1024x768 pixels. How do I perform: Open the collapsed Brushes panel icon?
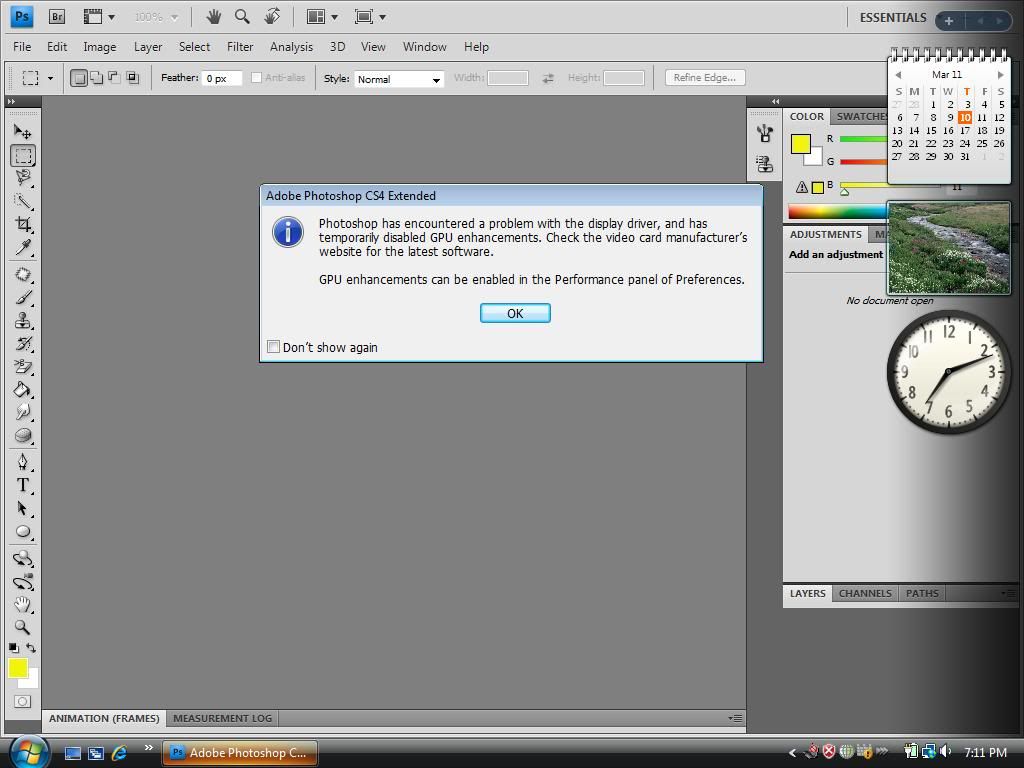(x=765, y=134)
